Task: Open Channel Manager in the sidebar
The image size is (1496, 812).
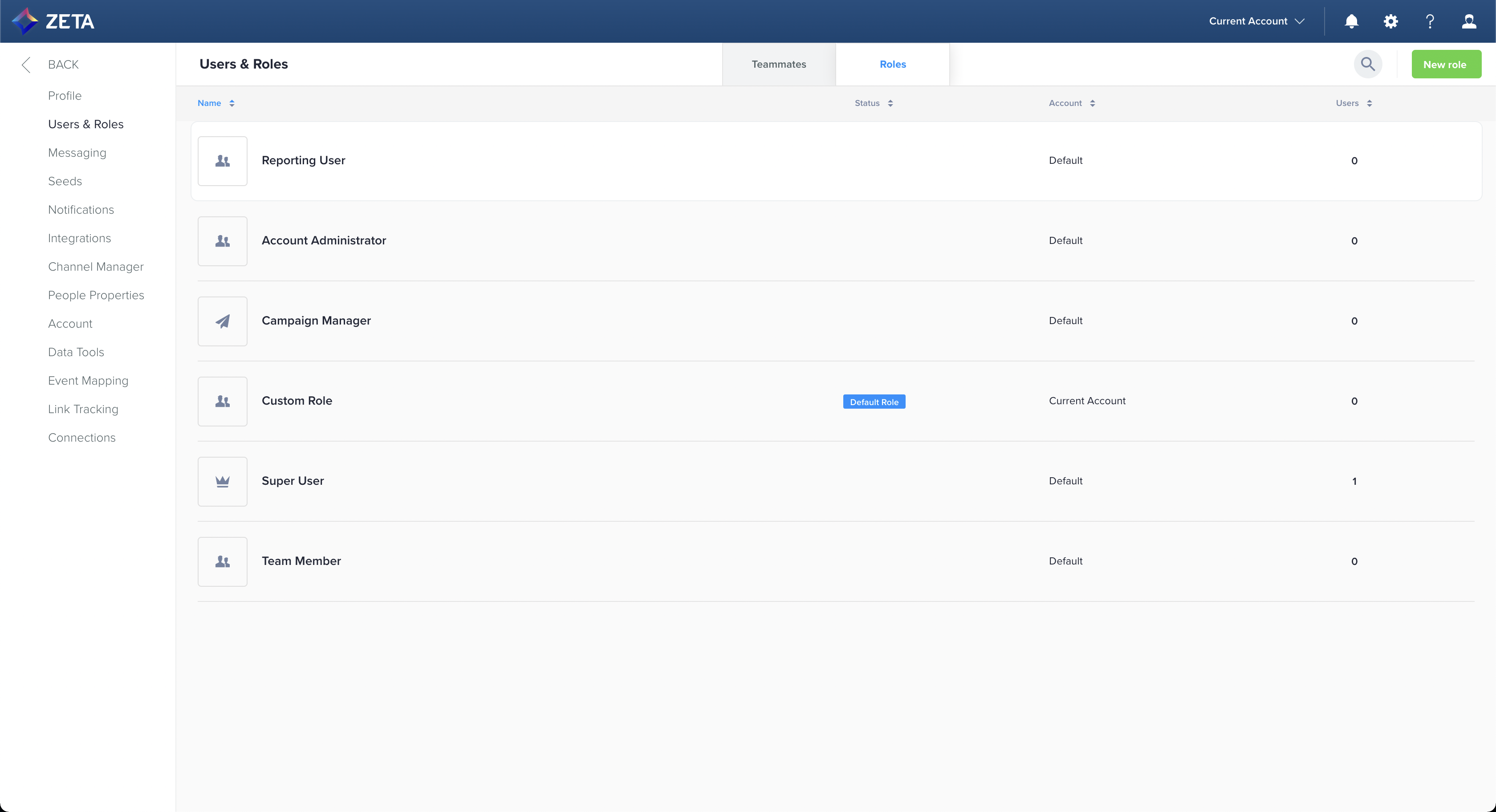Action: (x=96, y=267)
